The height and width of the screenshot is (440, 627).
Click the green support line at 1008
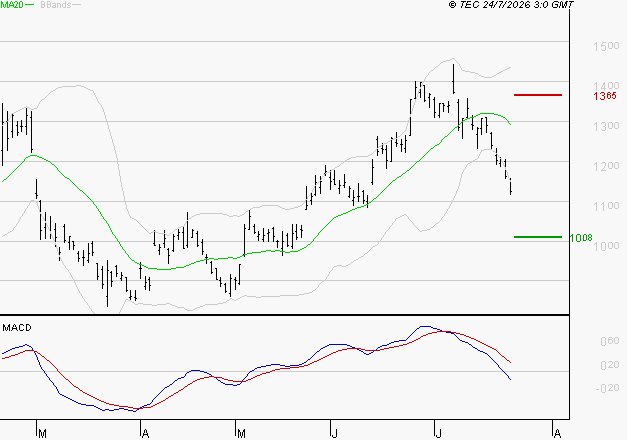click(x=538, y=237)
